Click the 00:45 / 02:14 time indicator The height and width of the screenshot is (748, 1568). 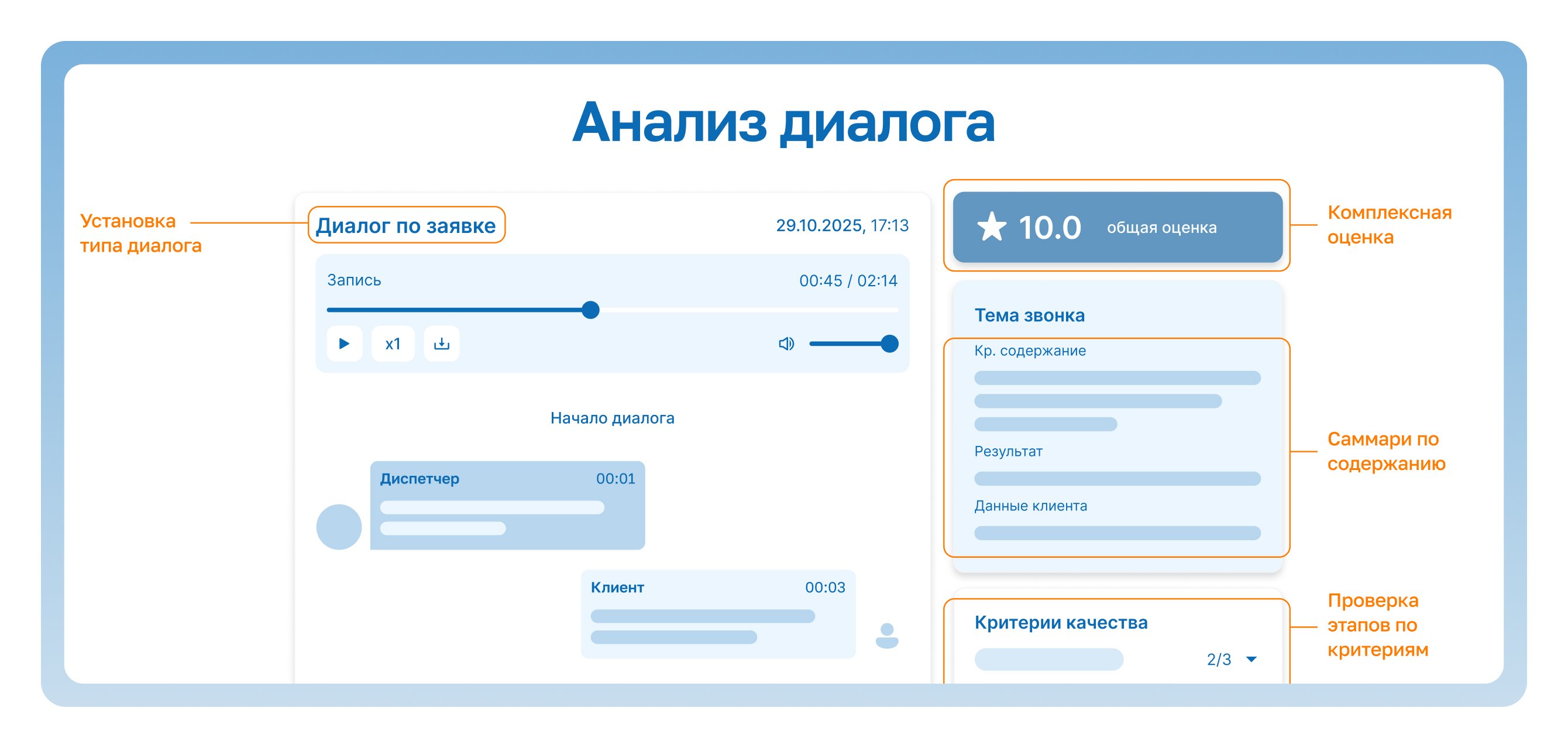[x=848, y=281]
